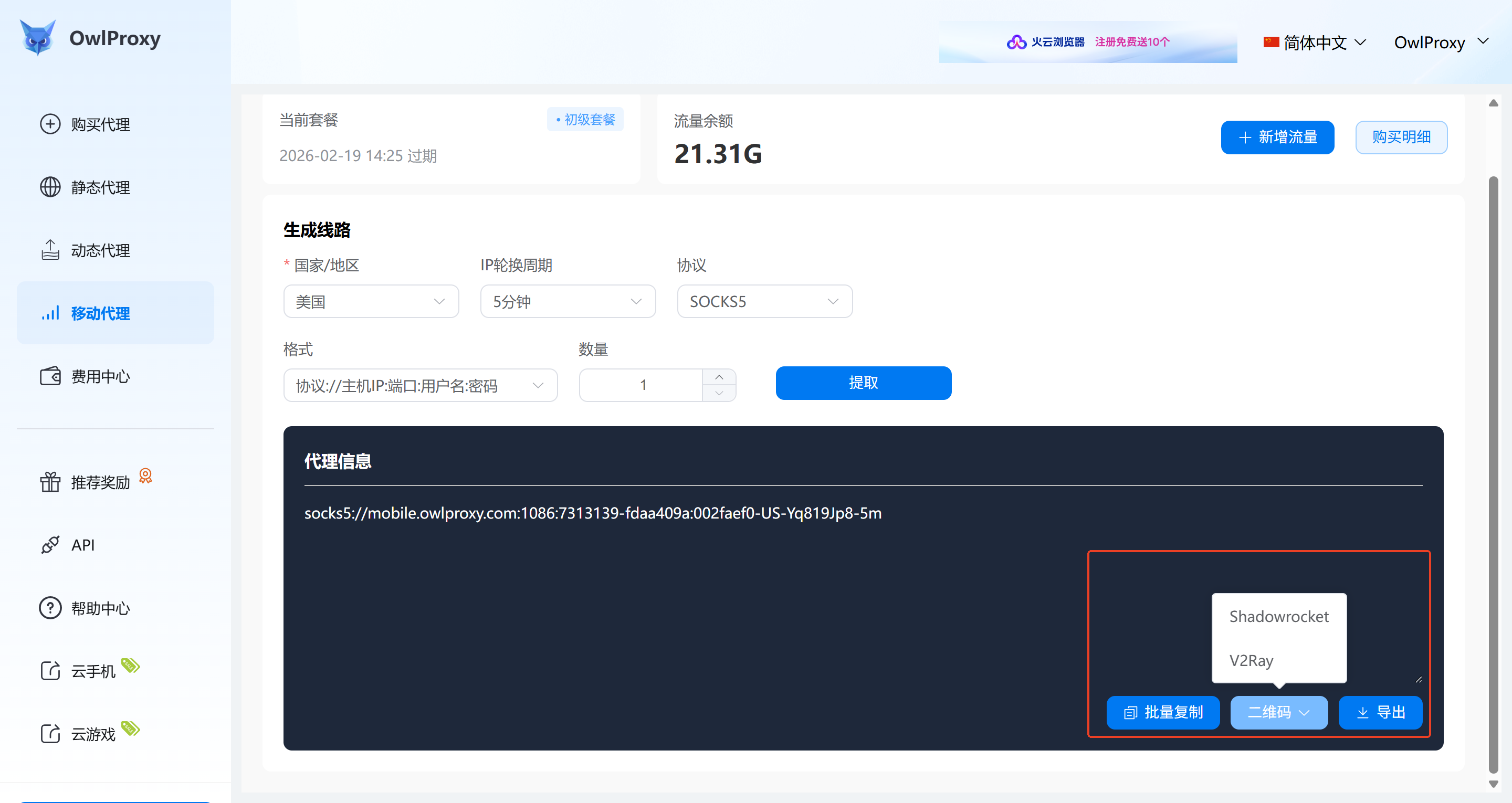This screenshot has width=1512, height=803.
Task: Click the share icon beside 云手机
Action: (x=50, y=670)
